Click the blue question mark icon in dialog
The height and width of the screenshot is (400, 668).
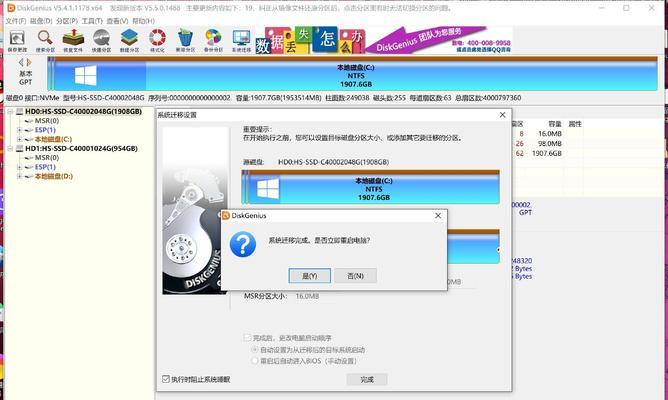click(x=243, y=245)
